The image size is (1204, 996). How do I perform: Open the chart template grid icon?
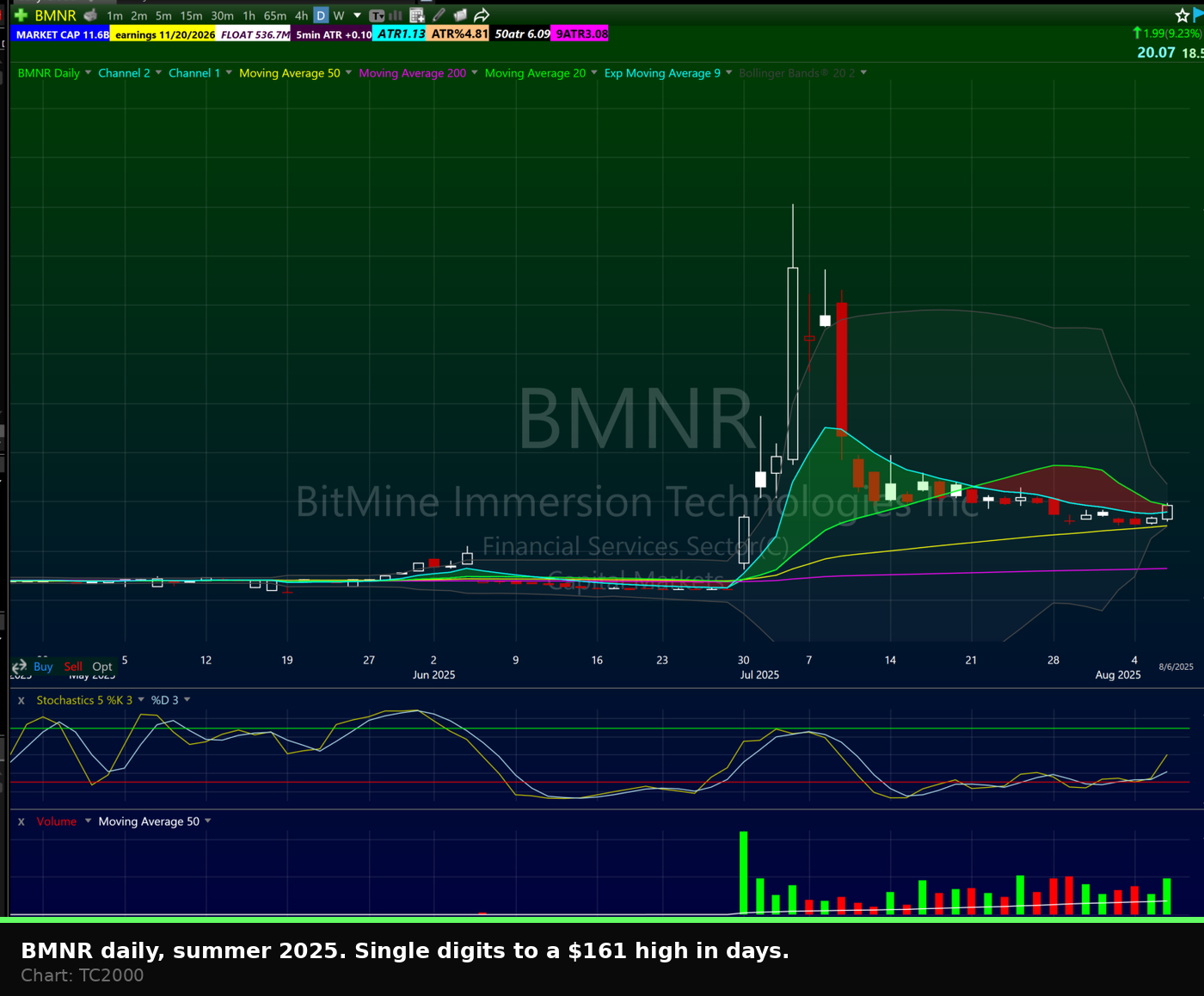point(417,15)
